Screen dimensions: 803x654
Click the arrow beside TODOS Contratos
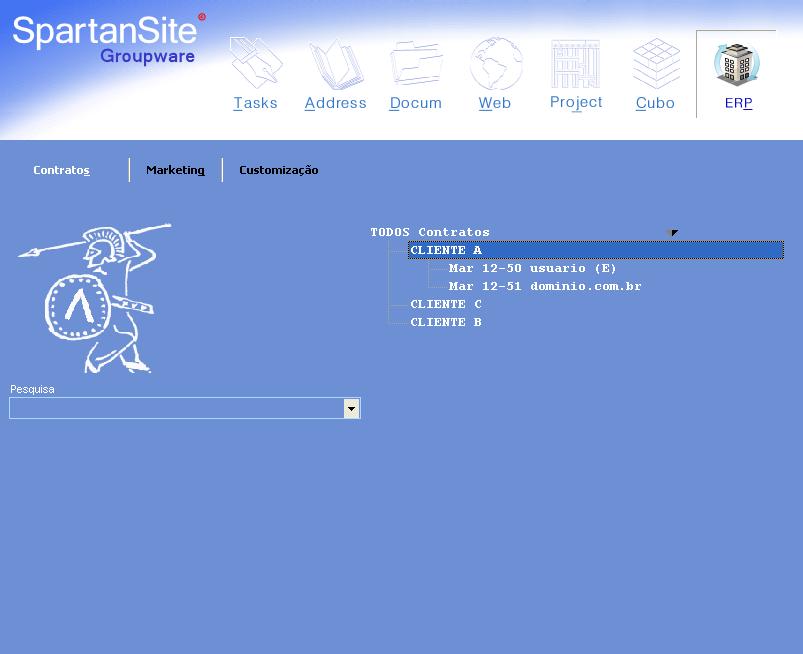[673, 233]
